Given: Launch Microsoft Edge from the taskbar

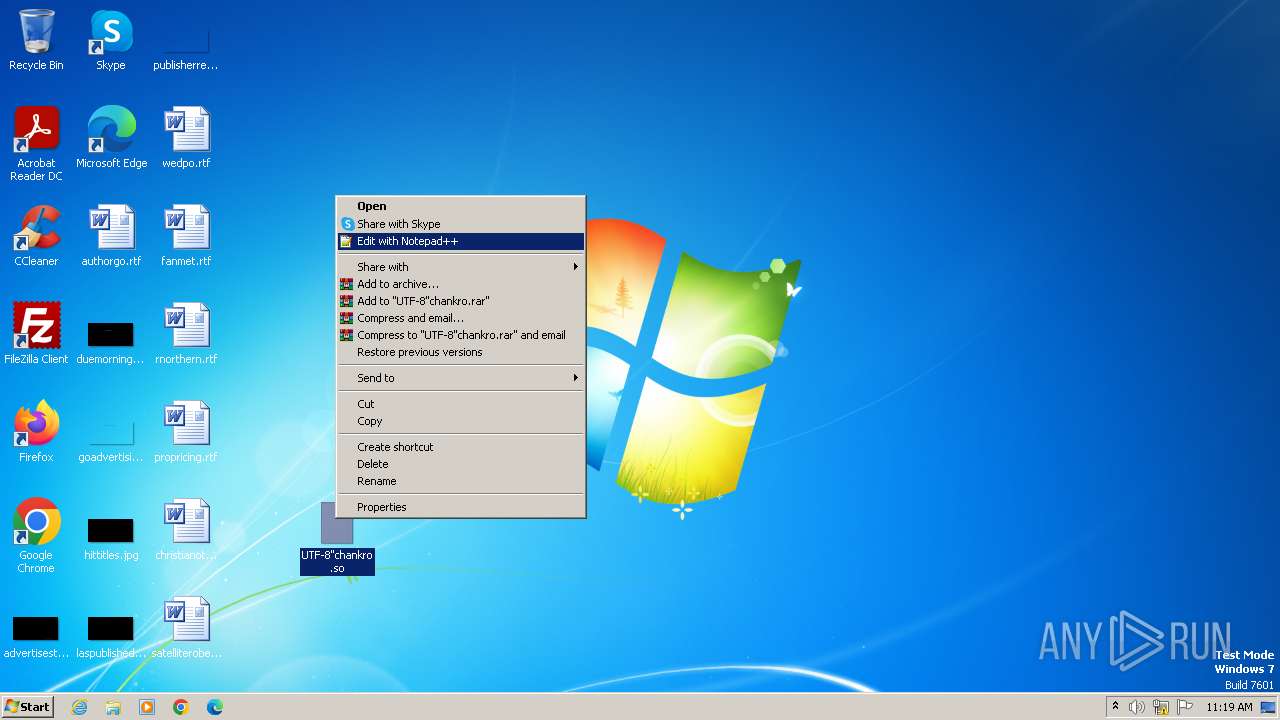Looking at the screenshot, I should click(215, 707).
